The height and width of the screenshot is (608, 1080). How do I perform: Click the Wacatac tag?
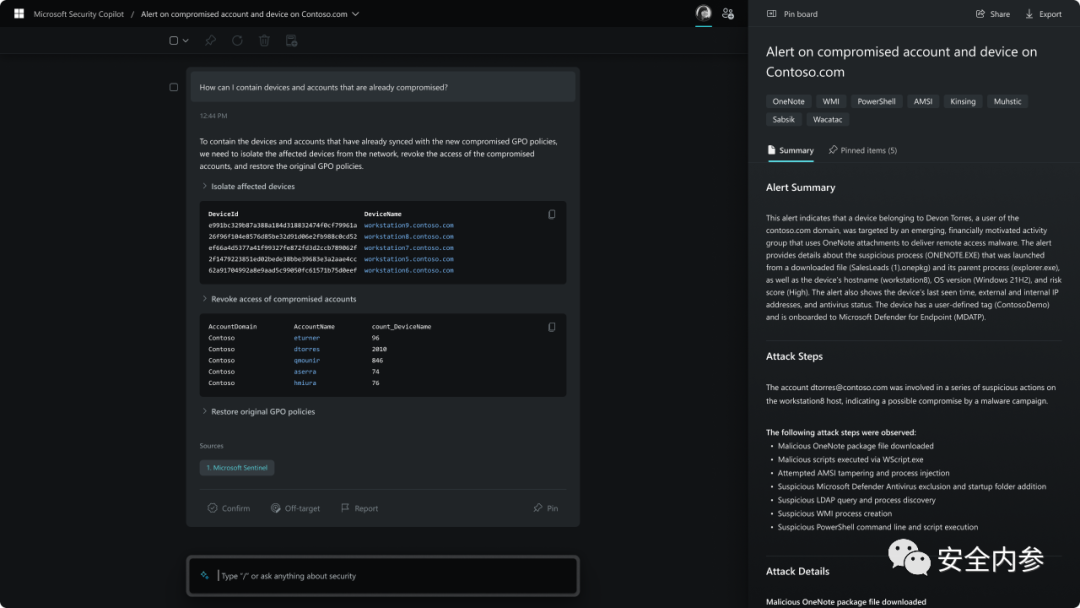[827, 119]
